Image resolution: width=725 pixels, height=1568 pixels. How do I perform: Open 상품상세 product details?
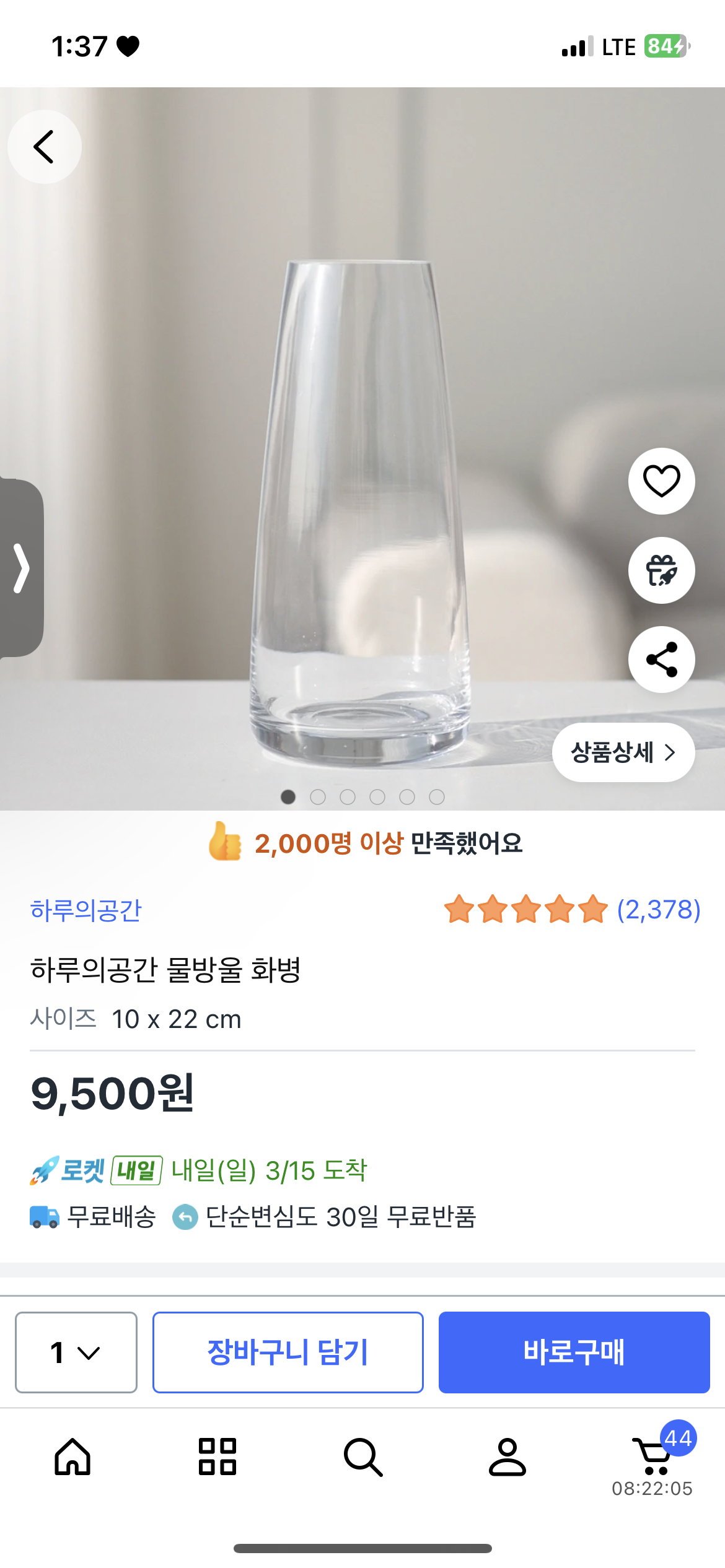[x=623, y=752]
